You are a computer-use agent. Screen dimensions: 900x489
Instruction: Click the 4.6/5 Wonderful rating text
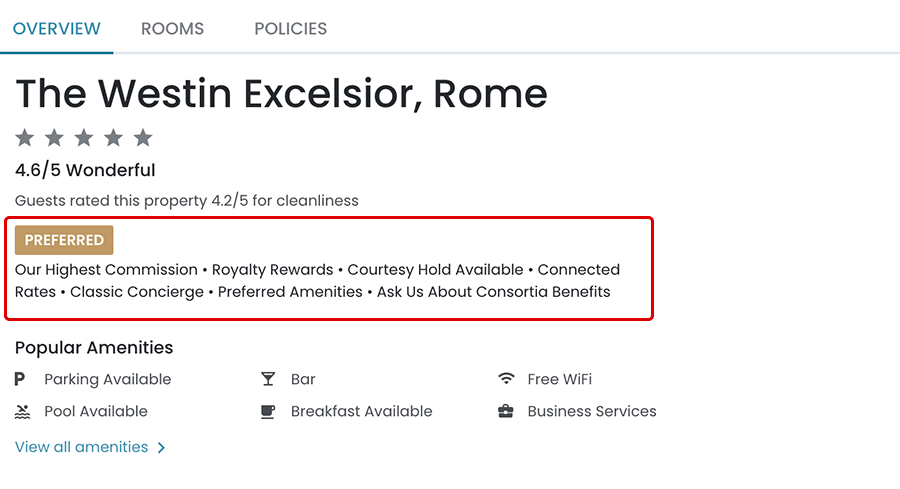(x=85, y=170)
